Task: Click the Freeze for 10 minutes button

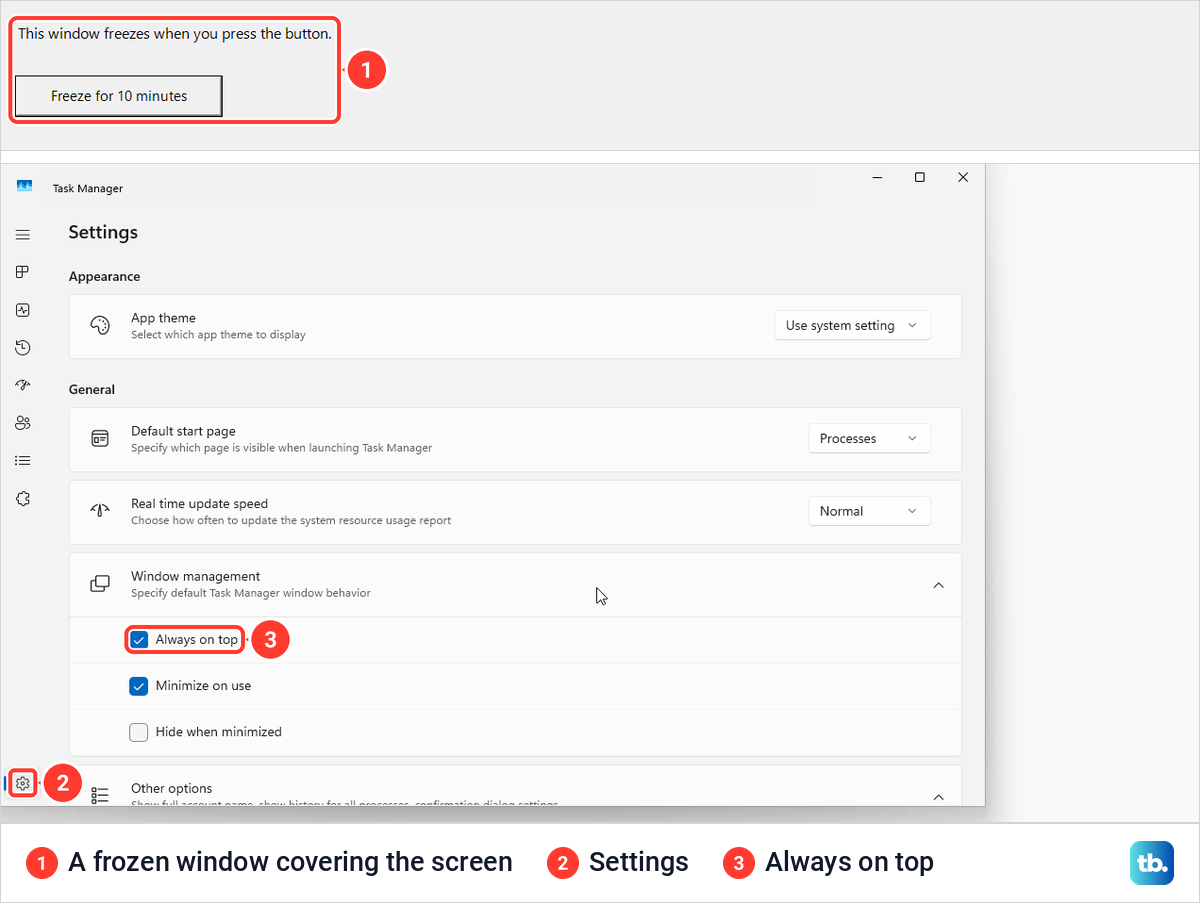Action: (x=119, y=96)
